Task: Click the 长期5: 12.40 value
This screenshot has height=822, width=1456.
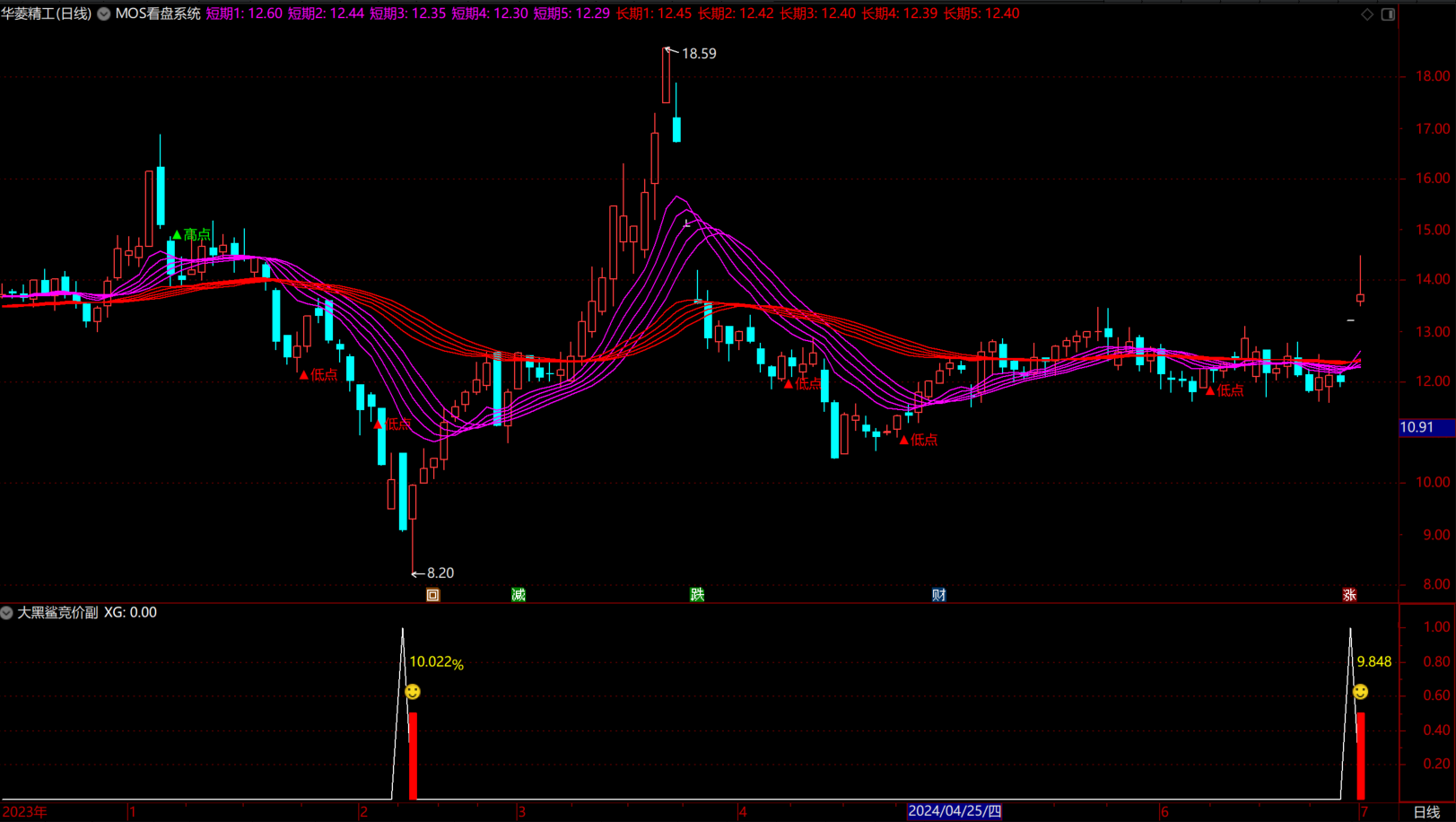Action: 981,13
